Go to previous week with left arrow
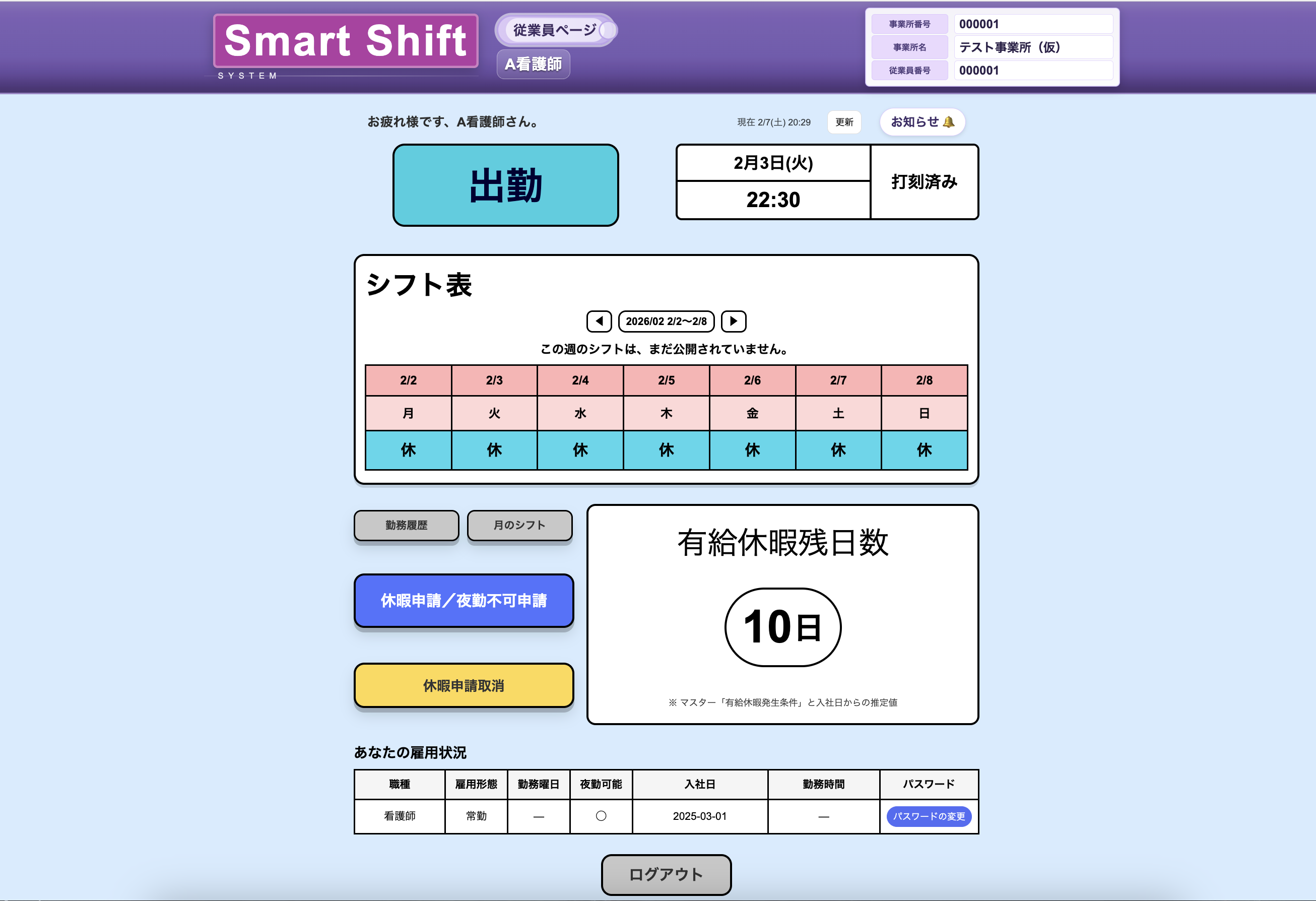Image resolution: width=1316 pixels, height=901 pixels. click(x=599, y=321)
